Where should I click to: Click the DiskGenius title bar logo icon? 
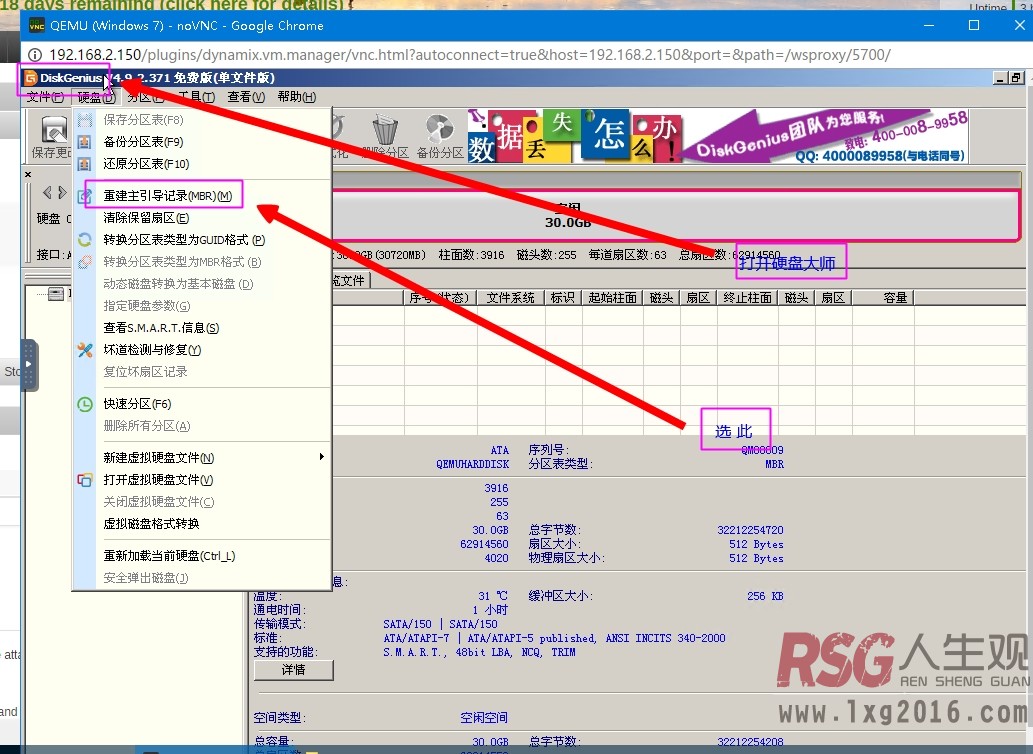[30, 78]
